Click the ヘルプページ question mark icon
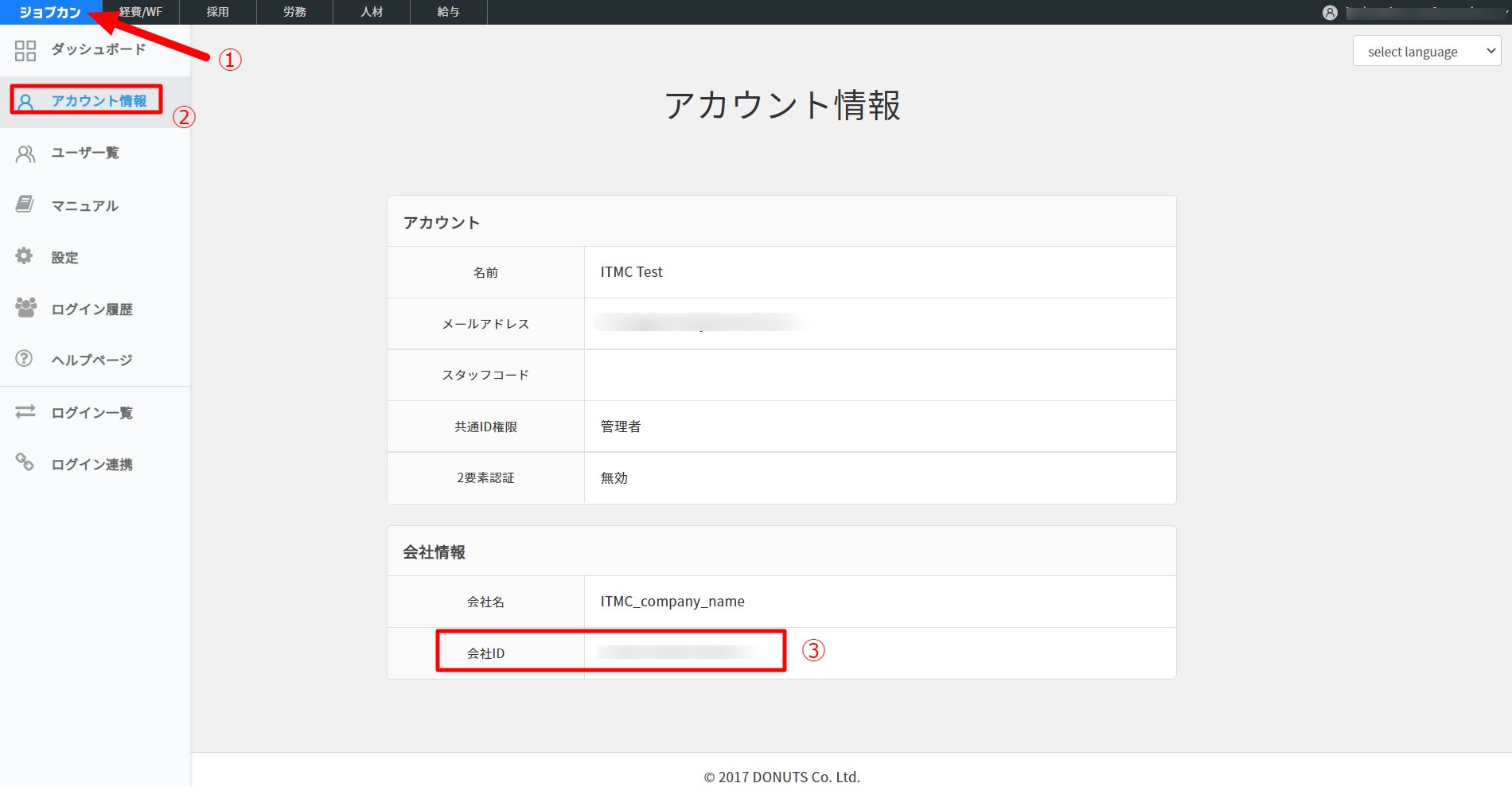Screen dimensions: 1512x787 point(25,358)
